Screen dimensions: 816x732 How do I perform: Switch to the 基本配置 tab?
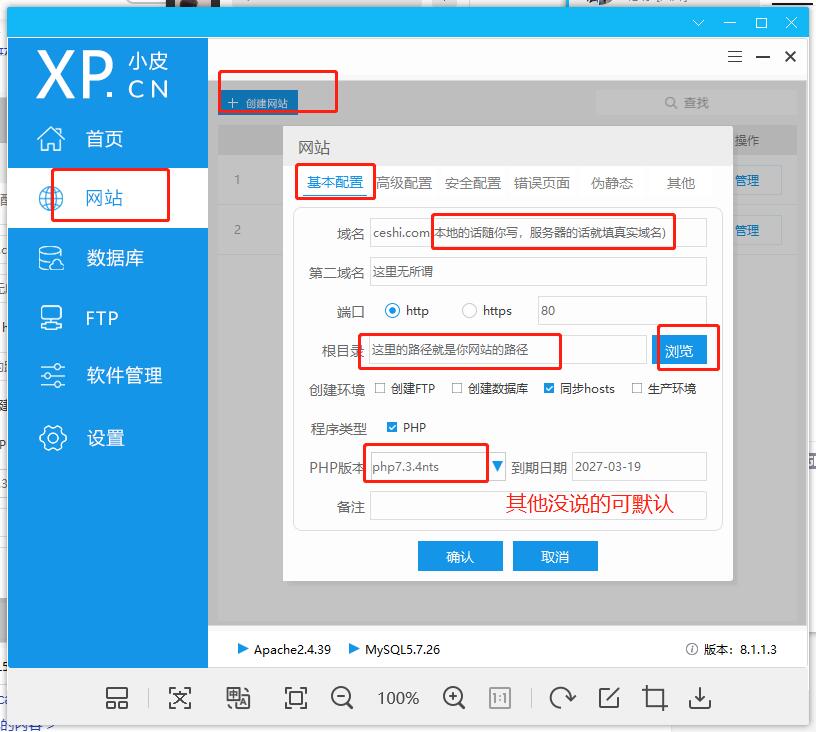[335, 183]
